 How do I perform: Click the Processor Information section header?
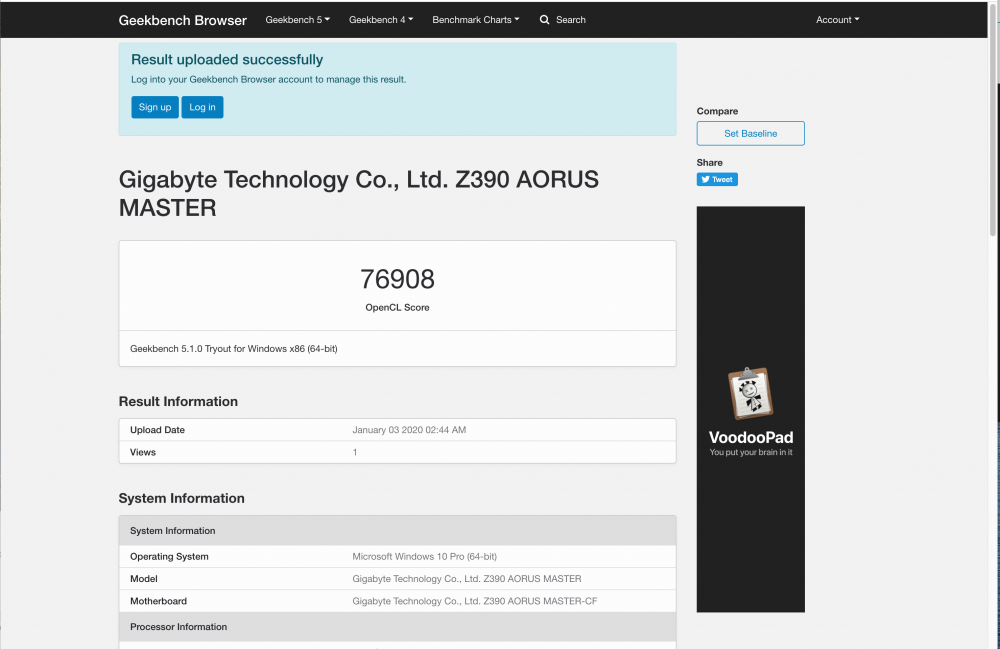pos(397,627)
